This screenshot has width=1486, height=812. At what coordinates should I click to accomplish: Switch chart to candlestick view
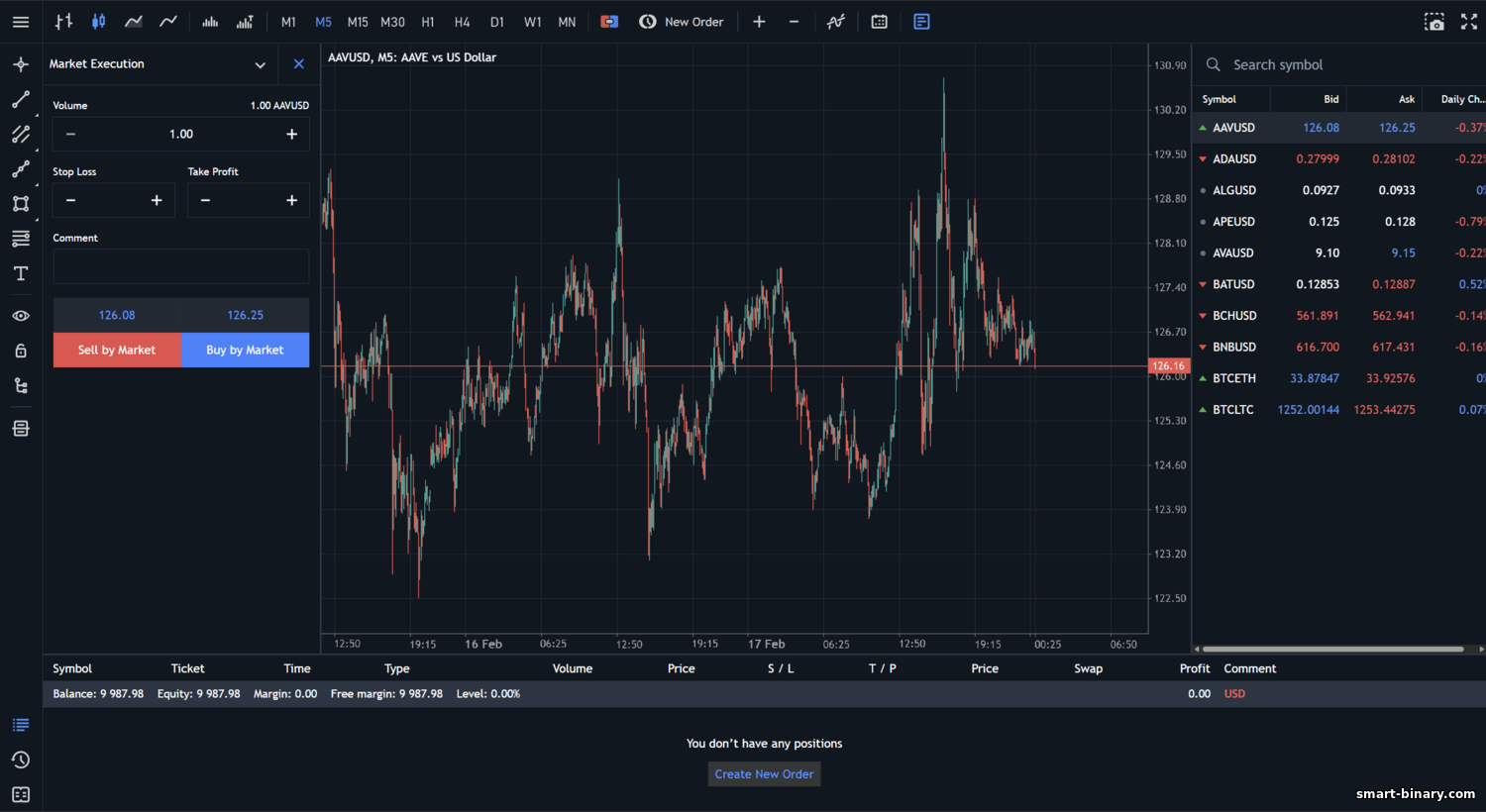click(98, 22)
